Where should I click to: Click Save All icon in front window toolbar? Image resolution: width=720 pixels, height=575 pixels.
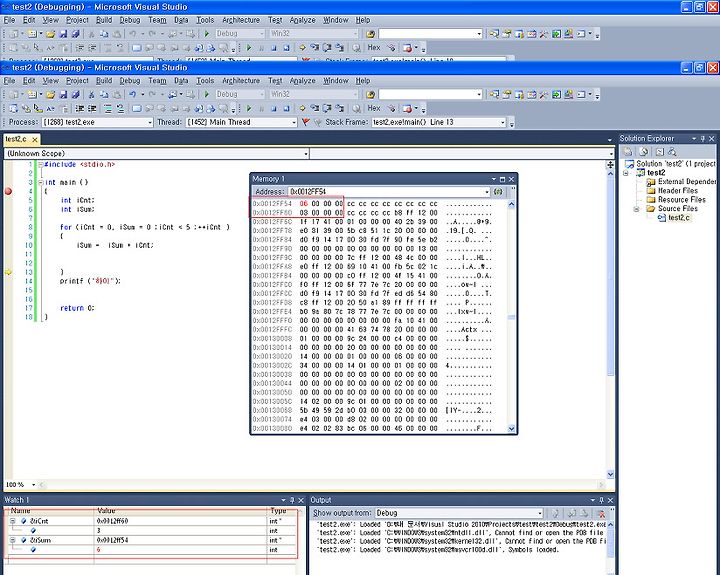[75, 95]
